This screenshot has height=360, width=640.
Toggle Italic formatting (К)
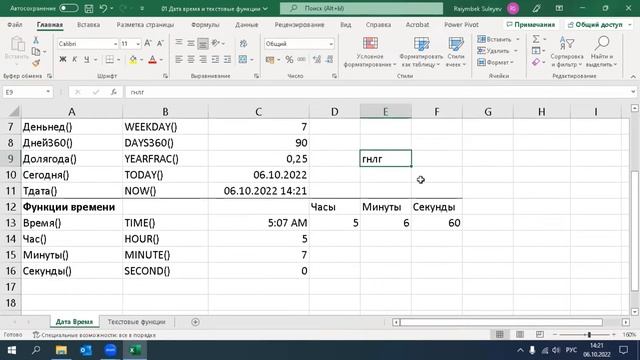tap(74, 60)
